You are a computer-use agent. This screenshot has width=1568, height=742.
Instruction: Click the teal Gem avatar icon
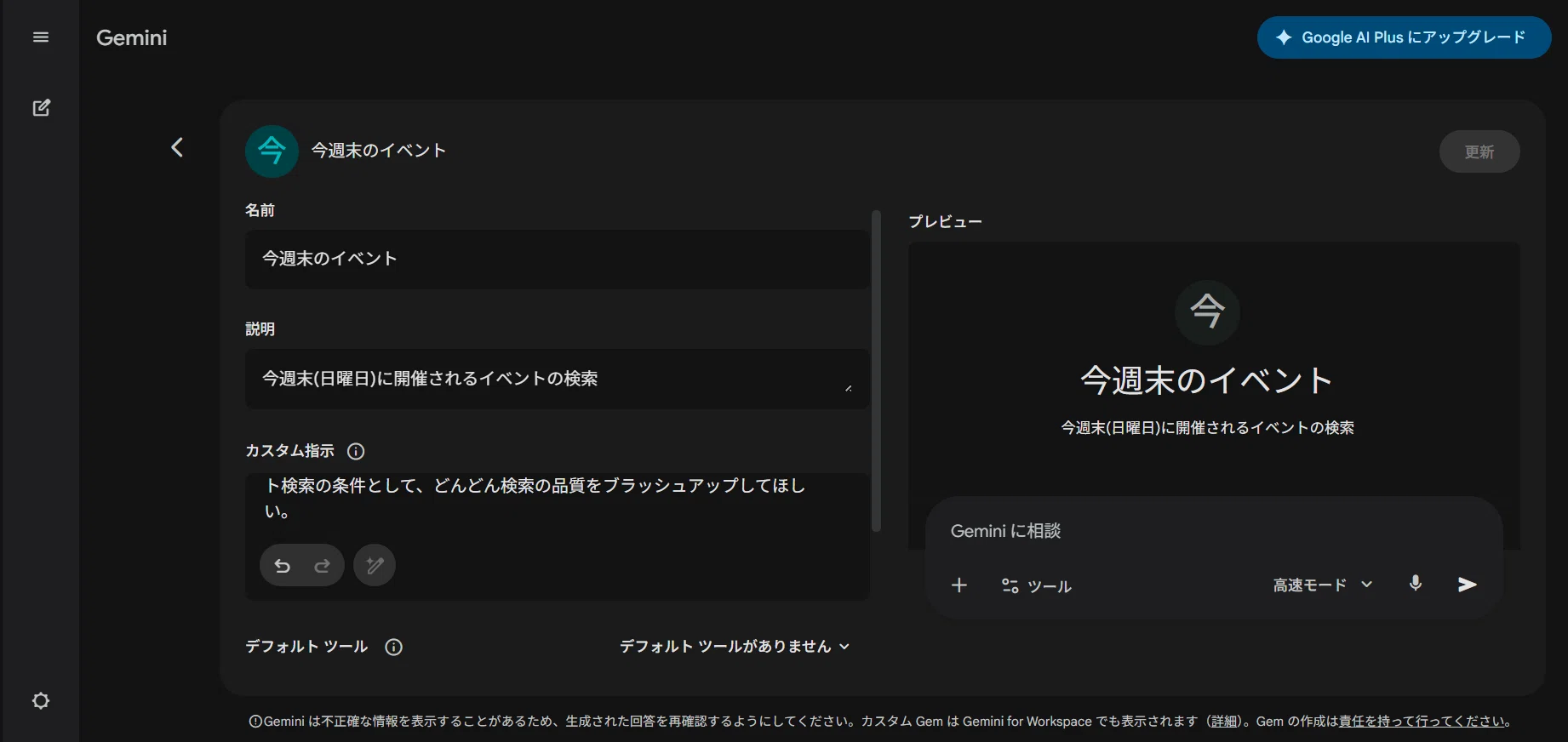[x=272, y=151]
